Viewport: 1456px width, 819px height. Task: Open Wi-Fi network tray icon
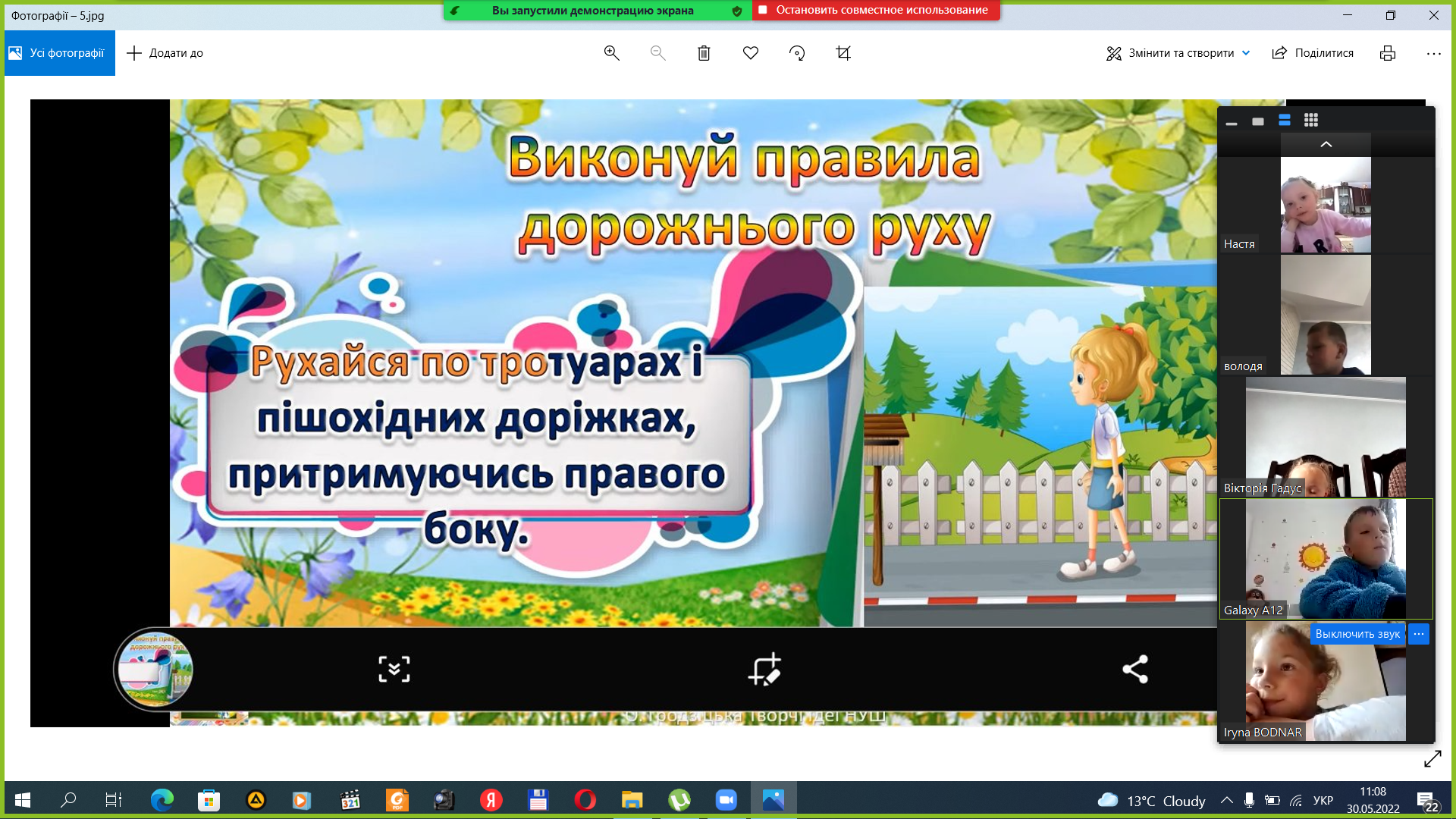(x=1296, y=800)
